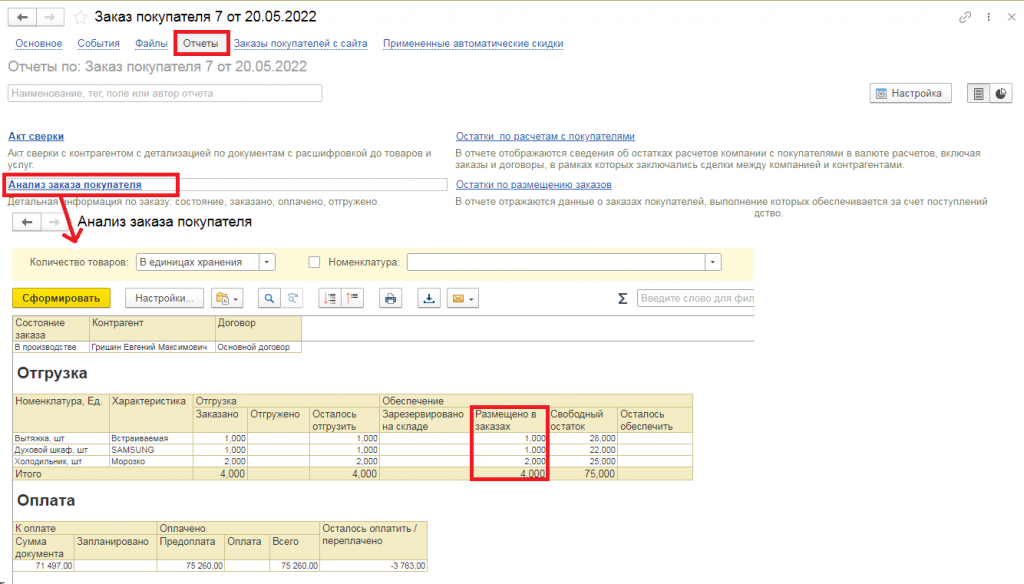Expand the Номенклатура field dropdown arrow
This screenshot has height=584, width=1024.
pyautogui.click(x=712, y=262)
